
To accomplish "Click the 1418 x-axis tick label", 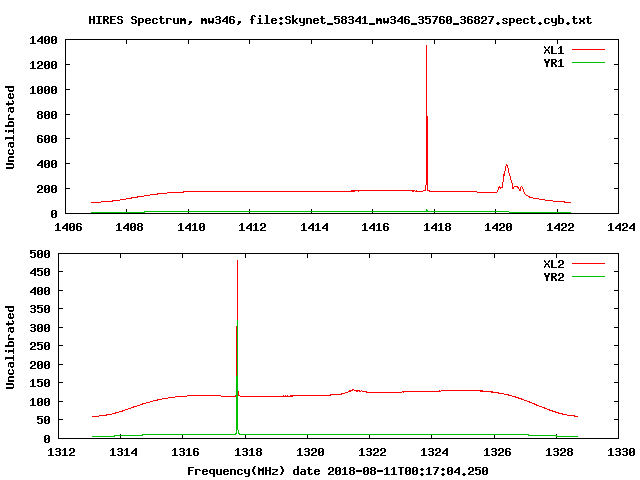I will pyautogui.click(x=437, y=227).
